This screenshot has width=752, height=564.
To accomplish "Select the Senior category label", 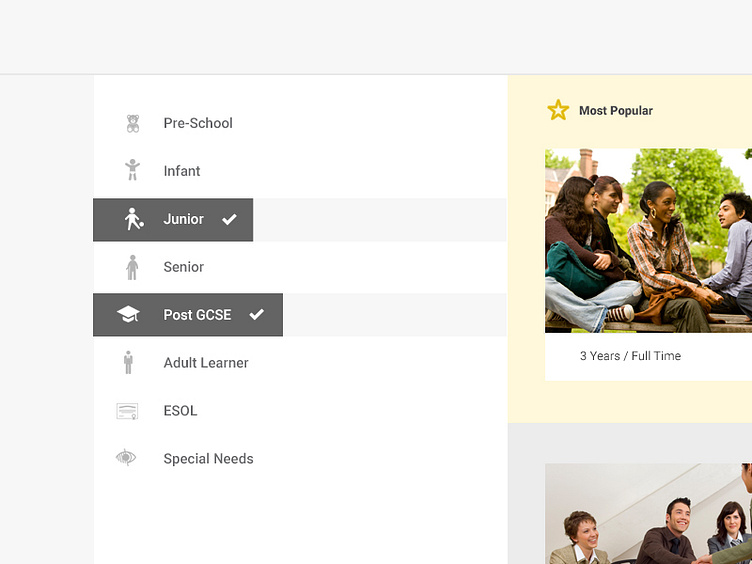I will (x=183, y=267).
